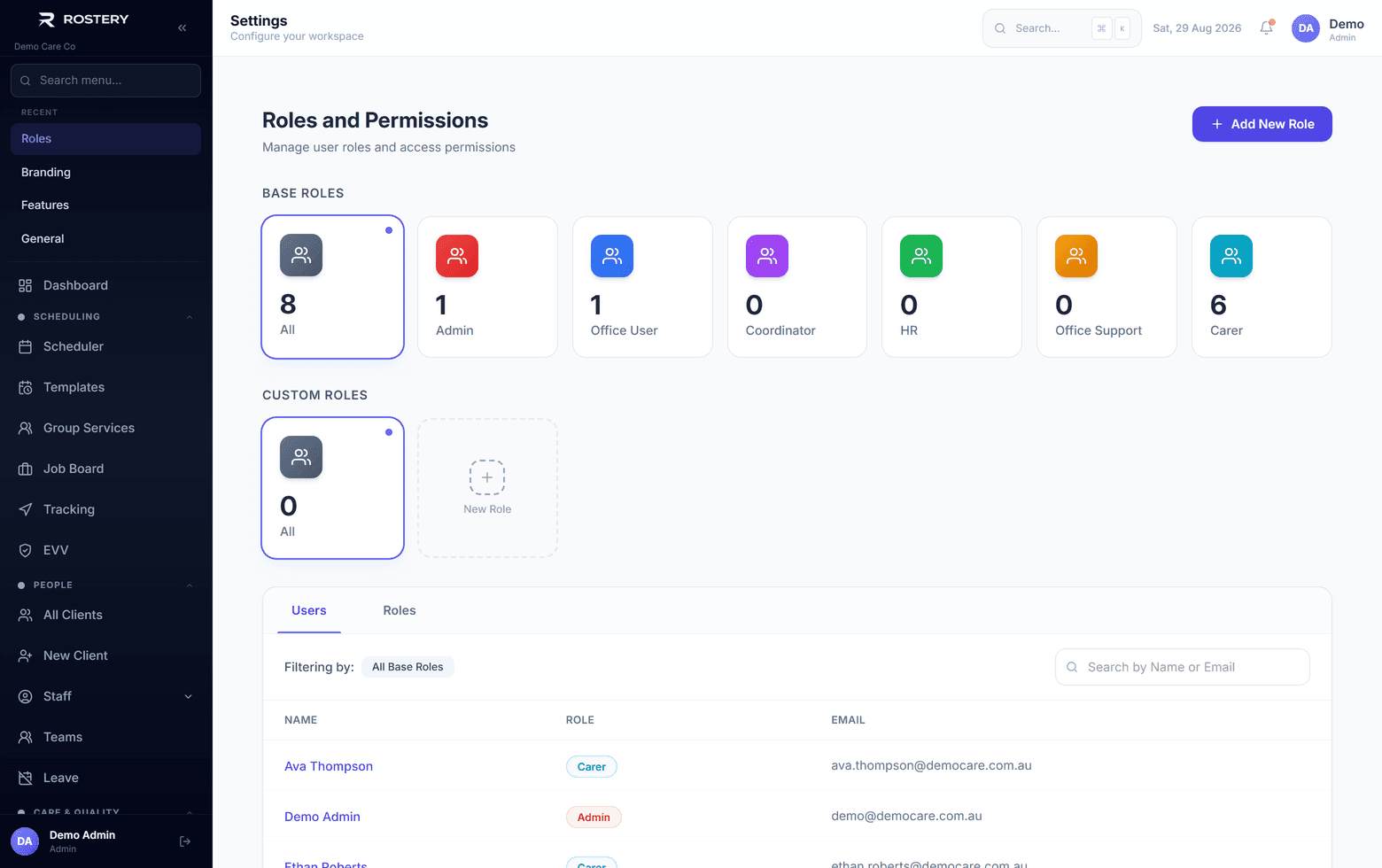Click the dashed plus New Role tile

pos(487,488)
